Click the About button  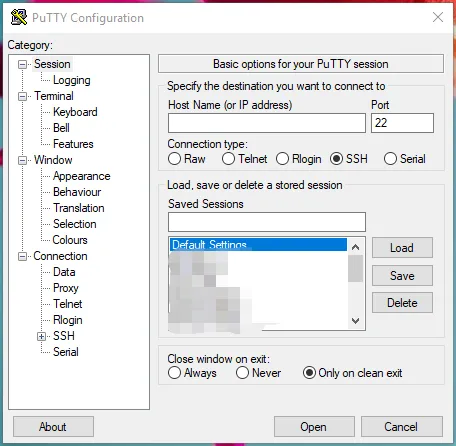pos(53,426)
